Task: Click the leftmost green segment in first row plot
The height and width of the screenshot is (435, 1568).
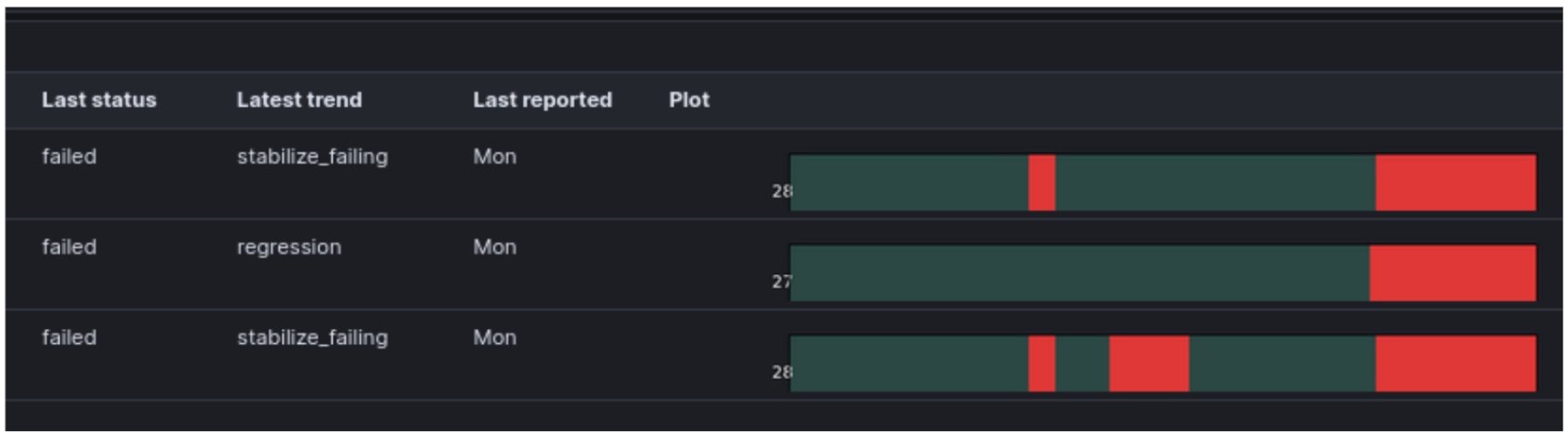Action: [x=908, y=183]
